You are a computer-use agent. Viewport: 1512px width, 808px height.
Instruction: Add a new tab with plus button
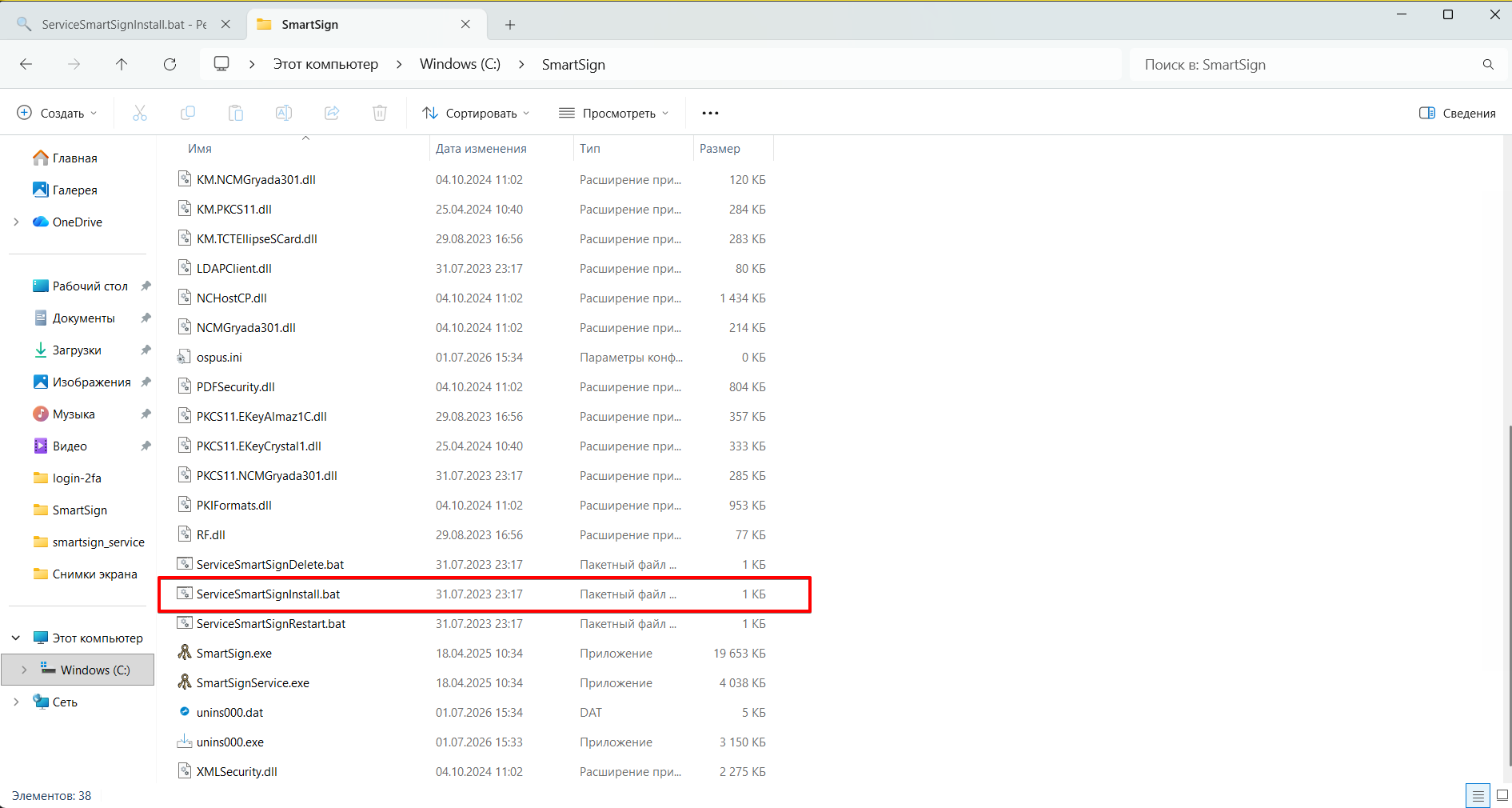point(510,24)
